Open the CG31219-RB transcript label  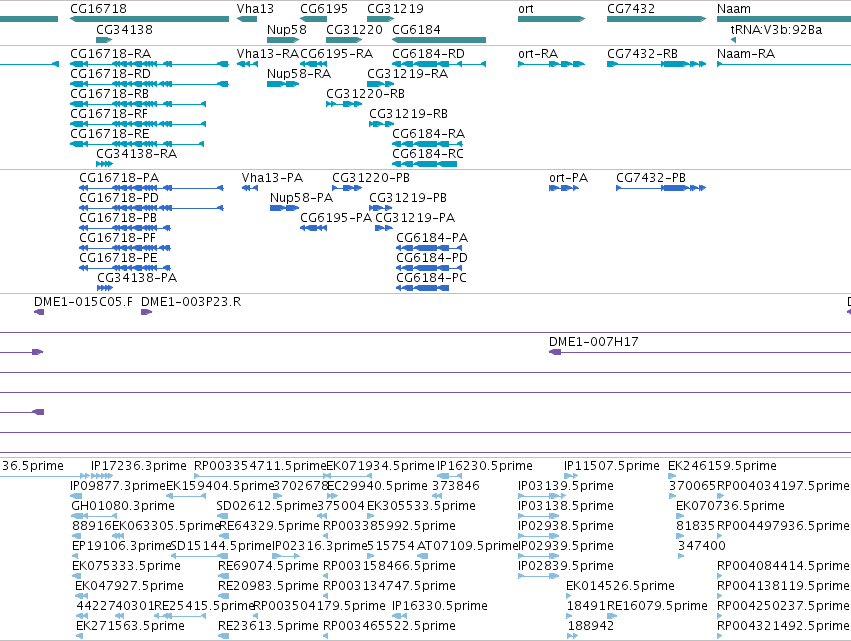409,113
